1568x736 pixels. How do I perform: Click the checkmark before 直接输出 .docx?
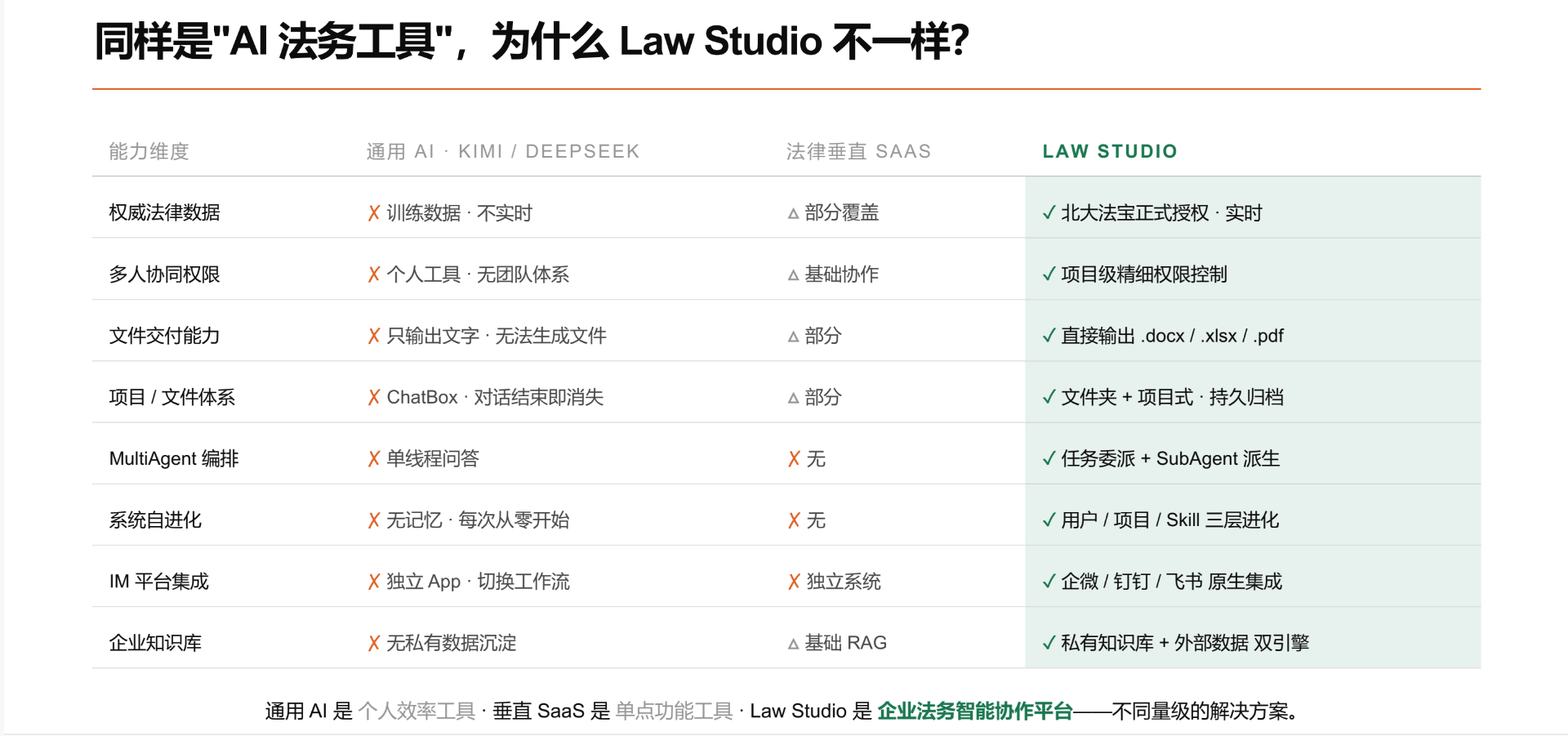pyautogui.click(x=1049, y=336)
